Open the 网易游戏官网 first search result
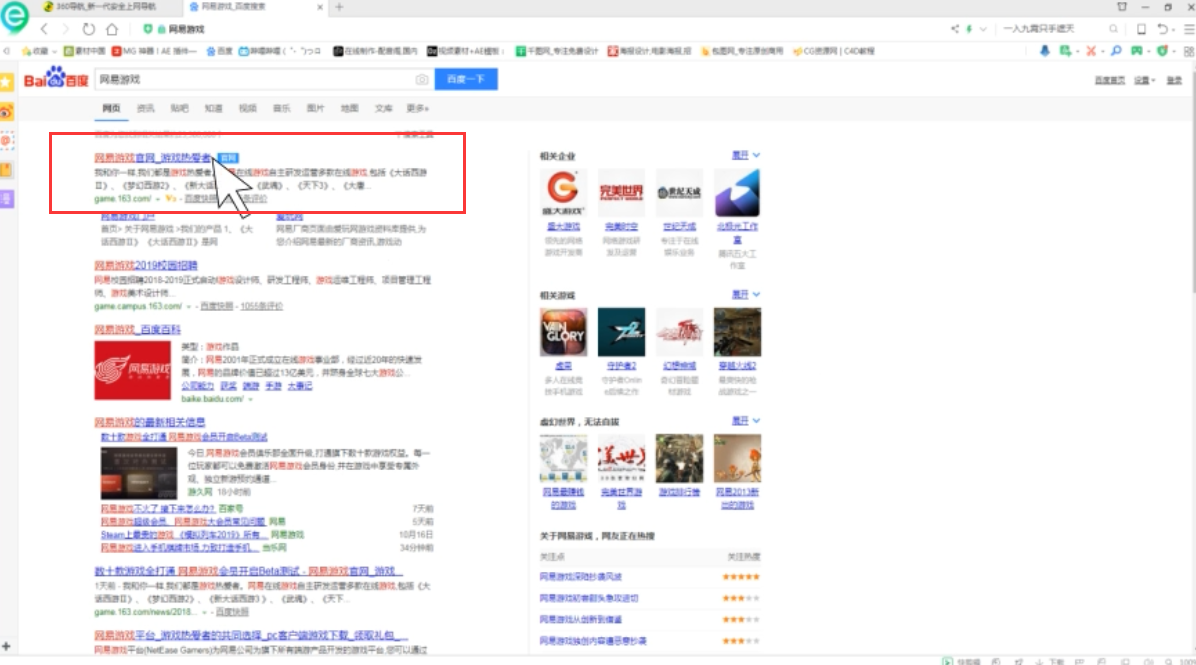1196x665 pixels. 153,158
